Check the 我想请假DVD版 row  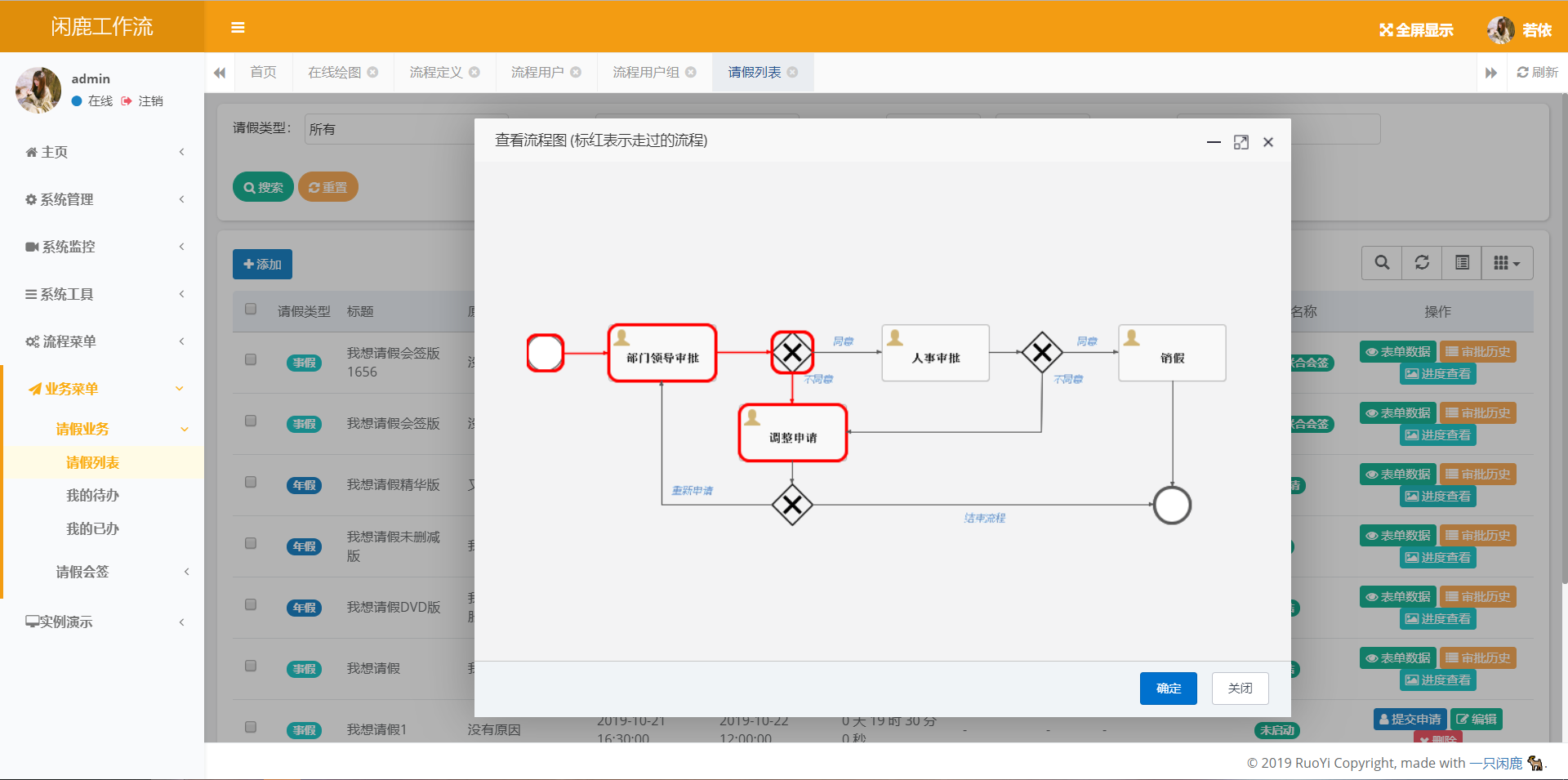click(x=251, y=604)
